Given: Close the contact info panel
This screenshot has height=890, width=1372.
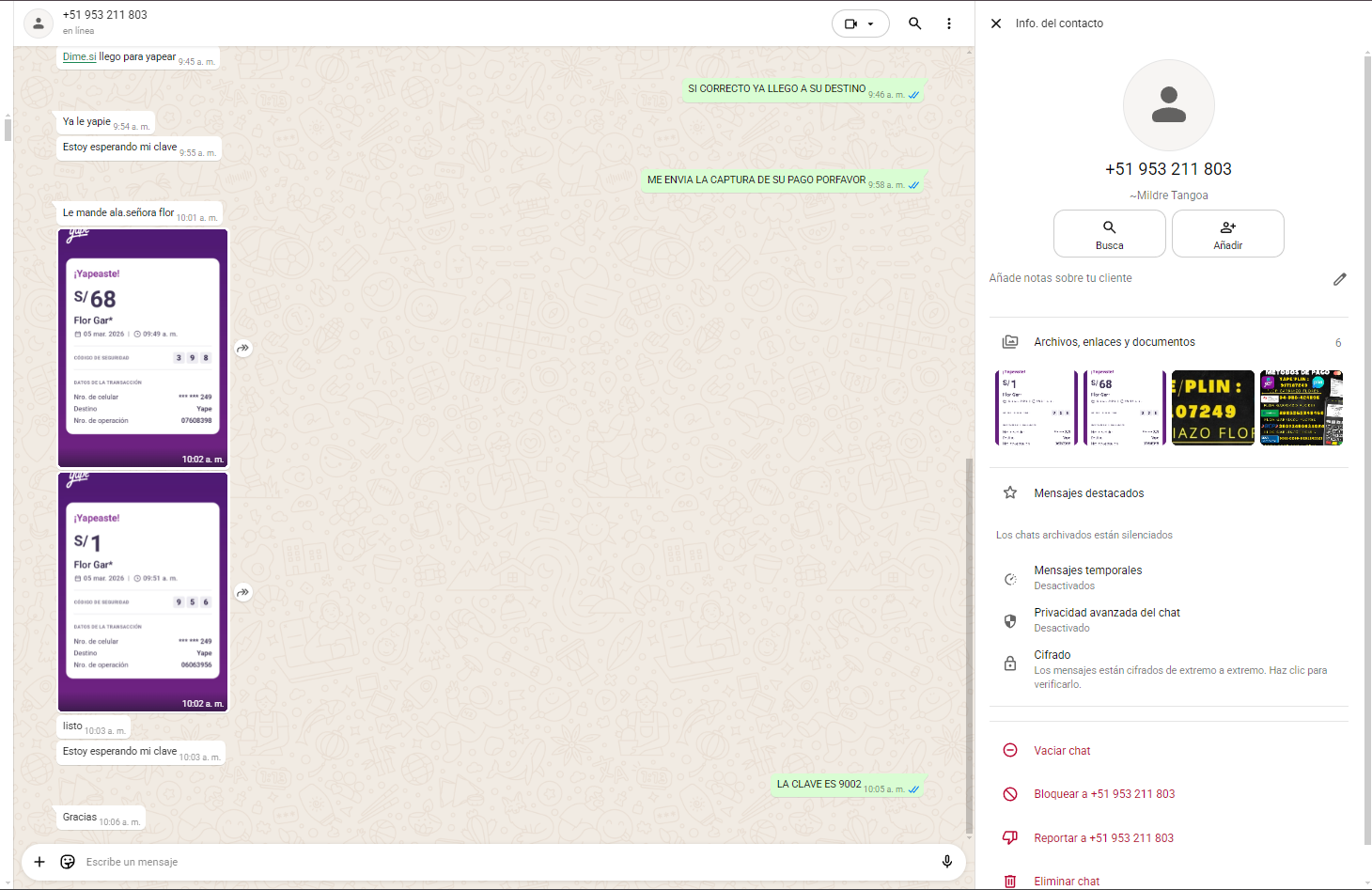Looking at the screenshot, I should [996, 23].
